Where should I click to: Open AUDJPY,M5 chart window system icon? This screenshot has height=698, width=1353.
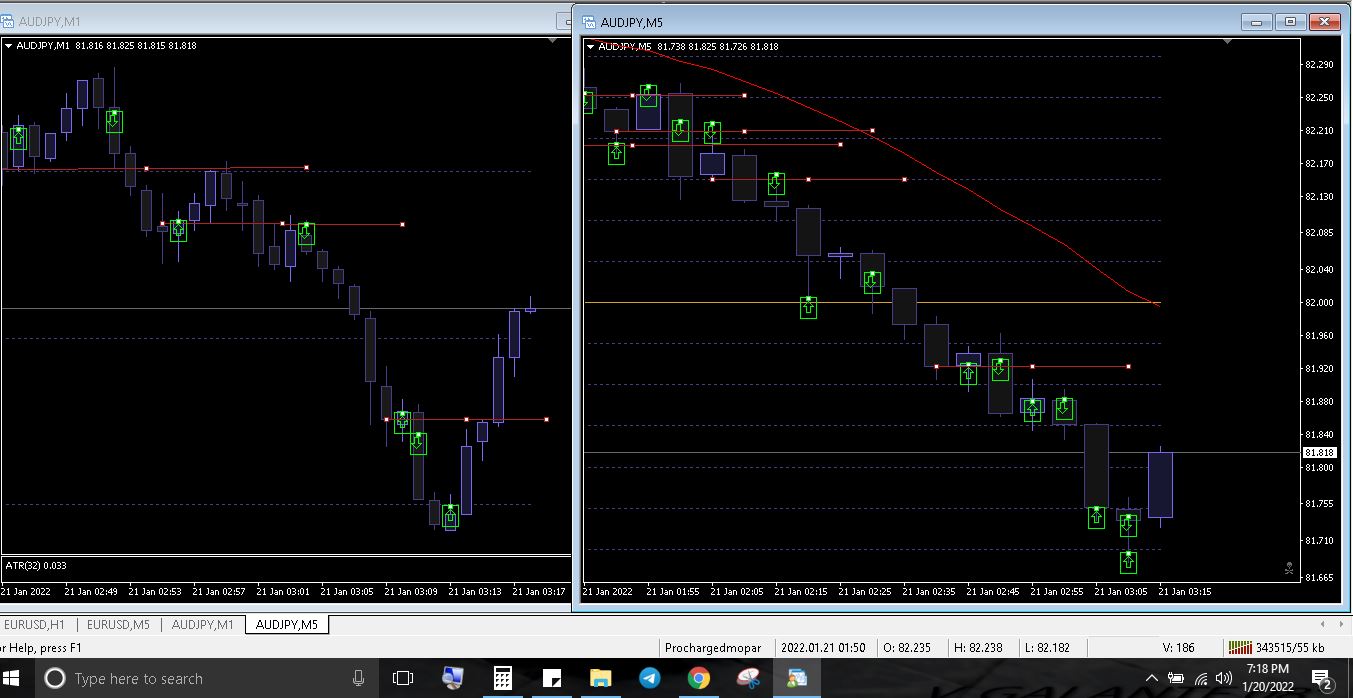(x=588, y=22)
